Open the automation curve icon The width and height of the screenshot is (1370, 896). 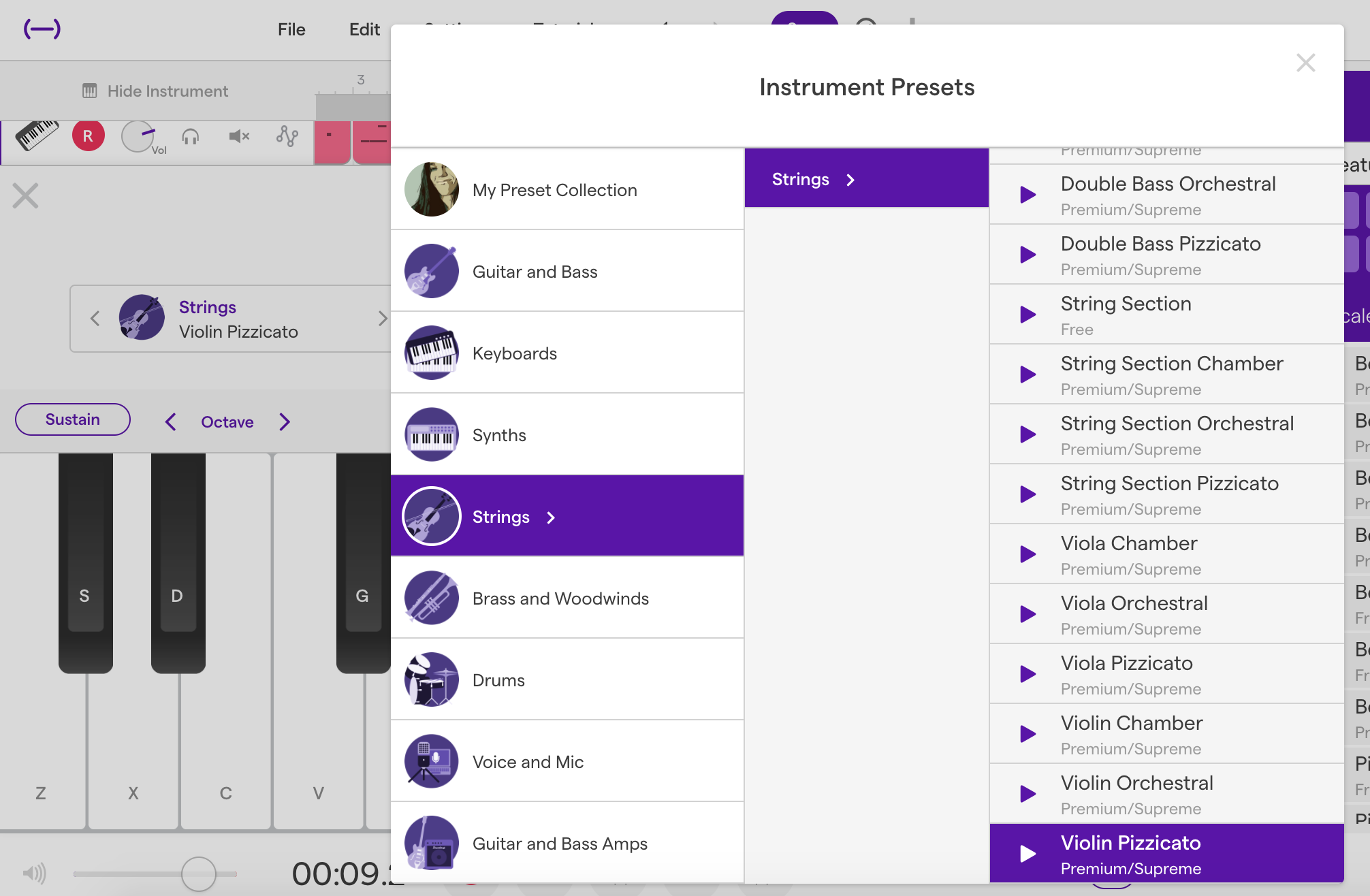click(287, 137)
